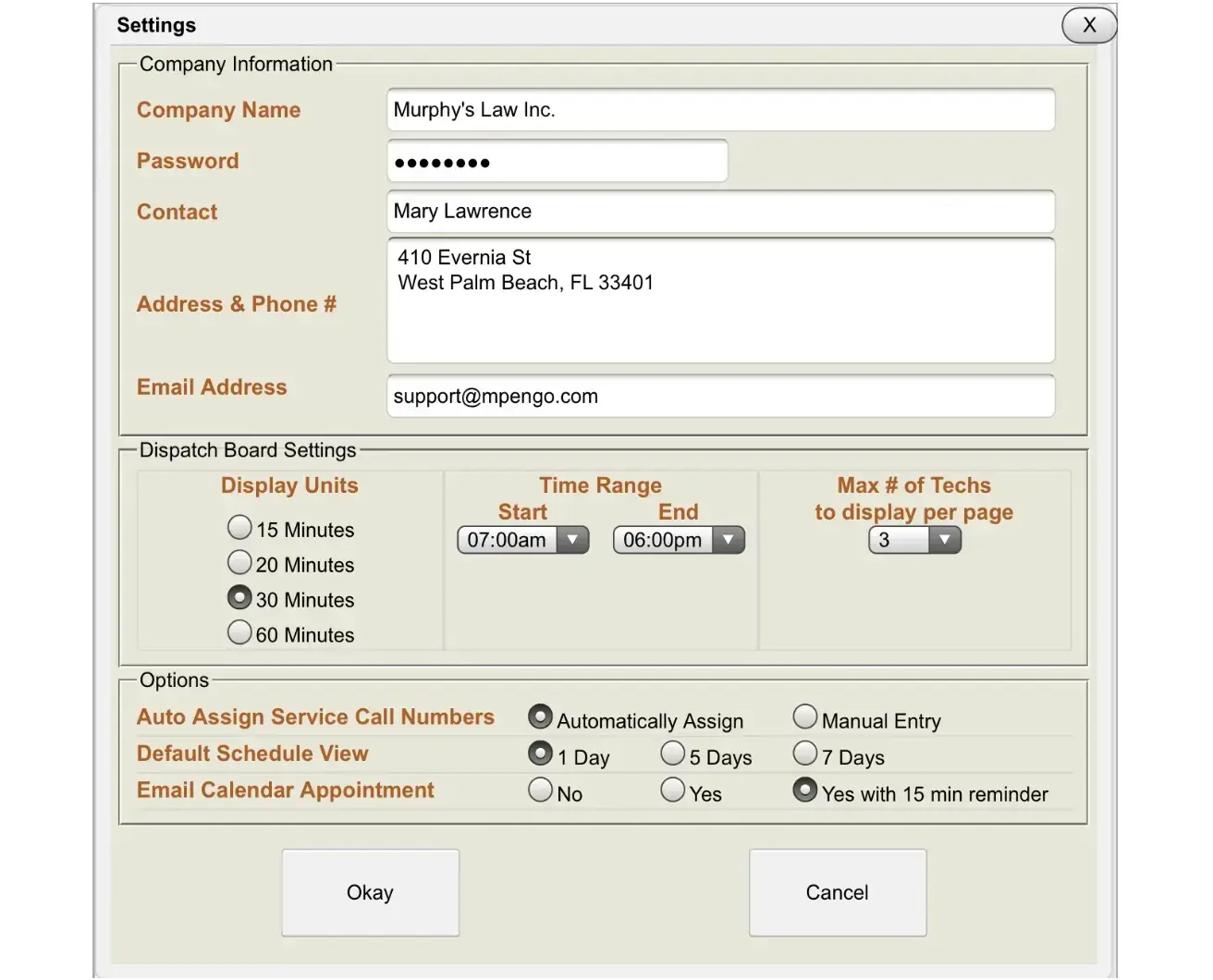The image size is (1213, 980).
Task: Set default schedule view to 1 Day
Action: pos(540,753)
